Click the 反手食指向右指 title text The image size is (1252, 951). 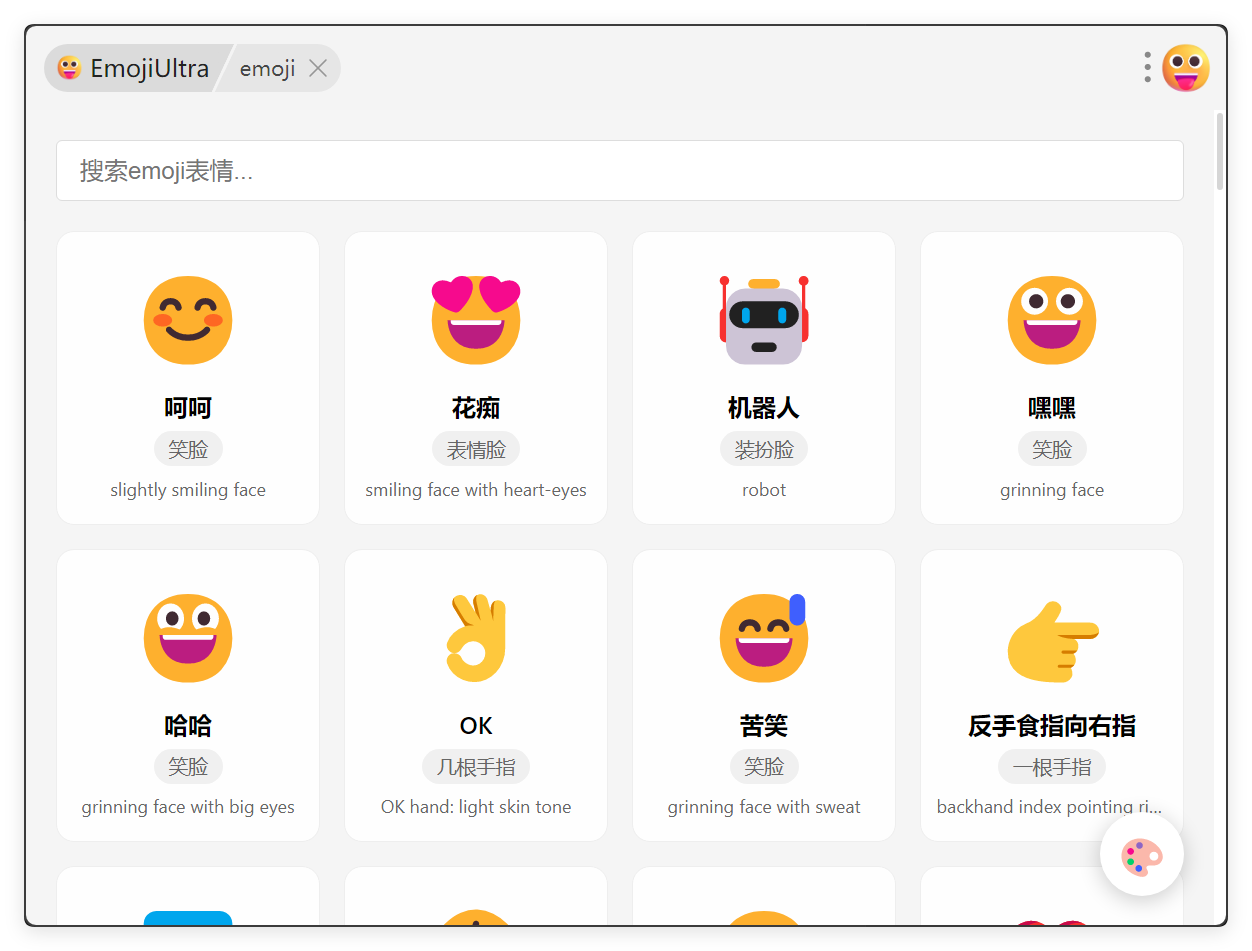pos(1052,726)
